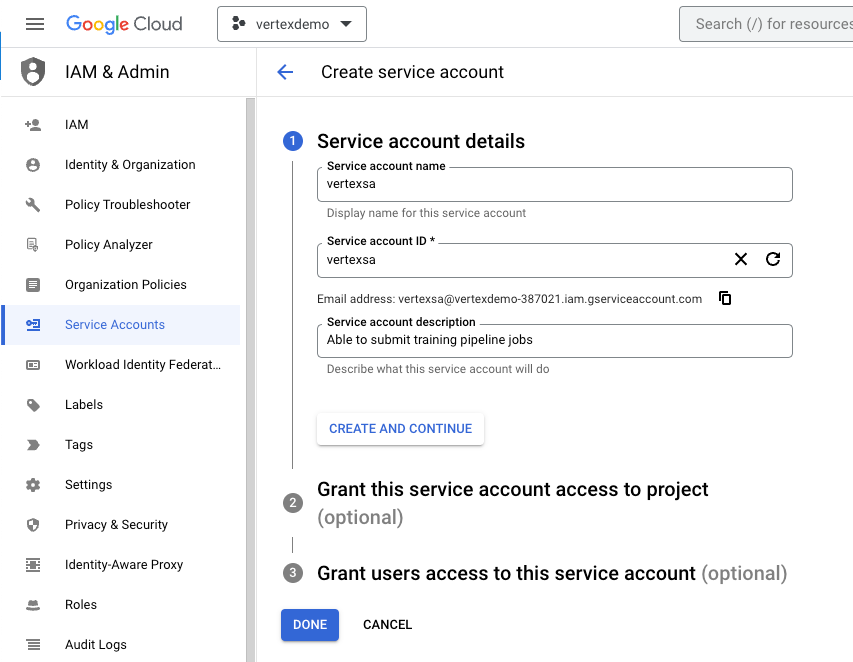The height and width of the screenshot is (662, 853).
Task: Regenerate the service account ID
Action: (x=773, y=259)
